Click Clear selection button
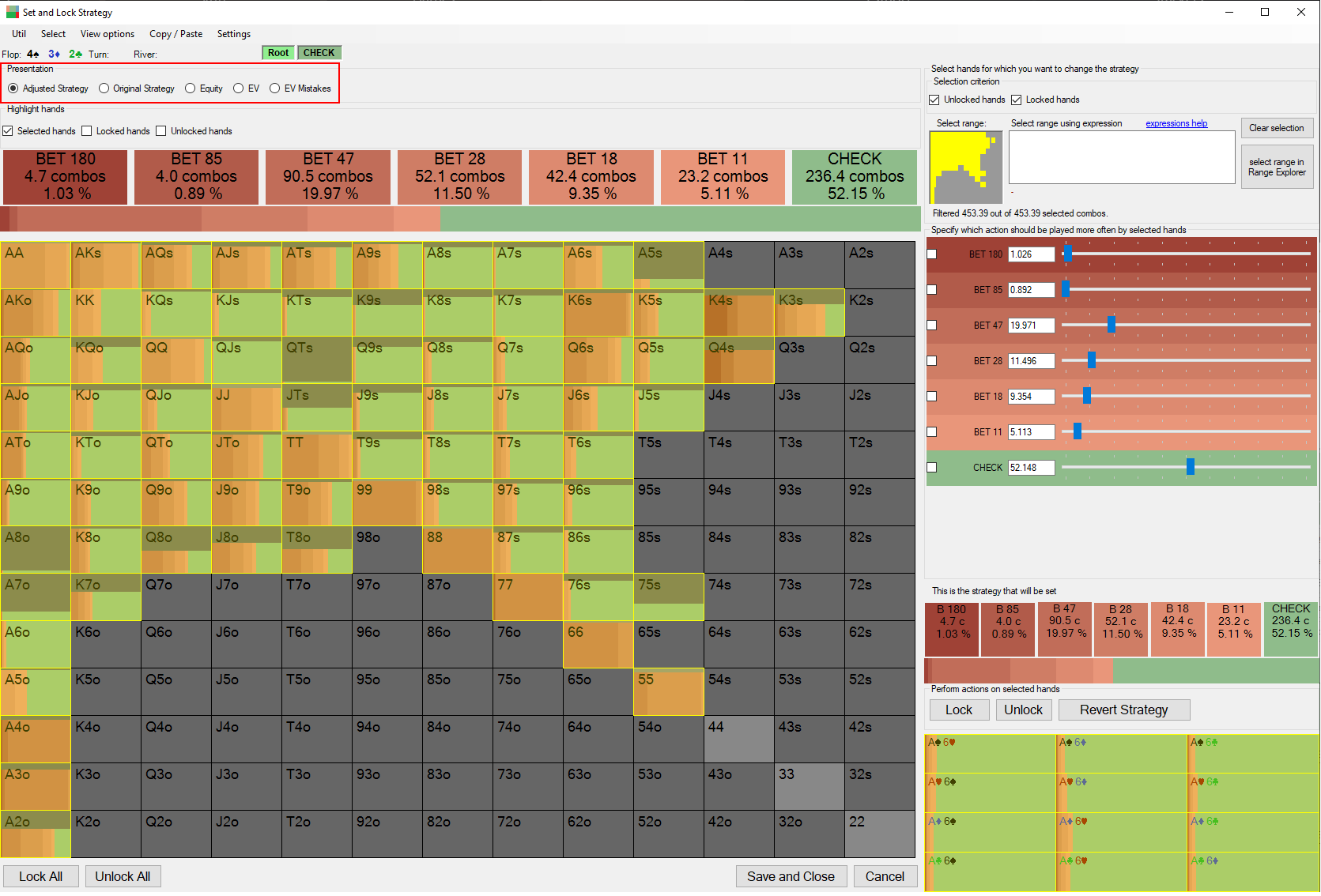 tap(1277, 128)
